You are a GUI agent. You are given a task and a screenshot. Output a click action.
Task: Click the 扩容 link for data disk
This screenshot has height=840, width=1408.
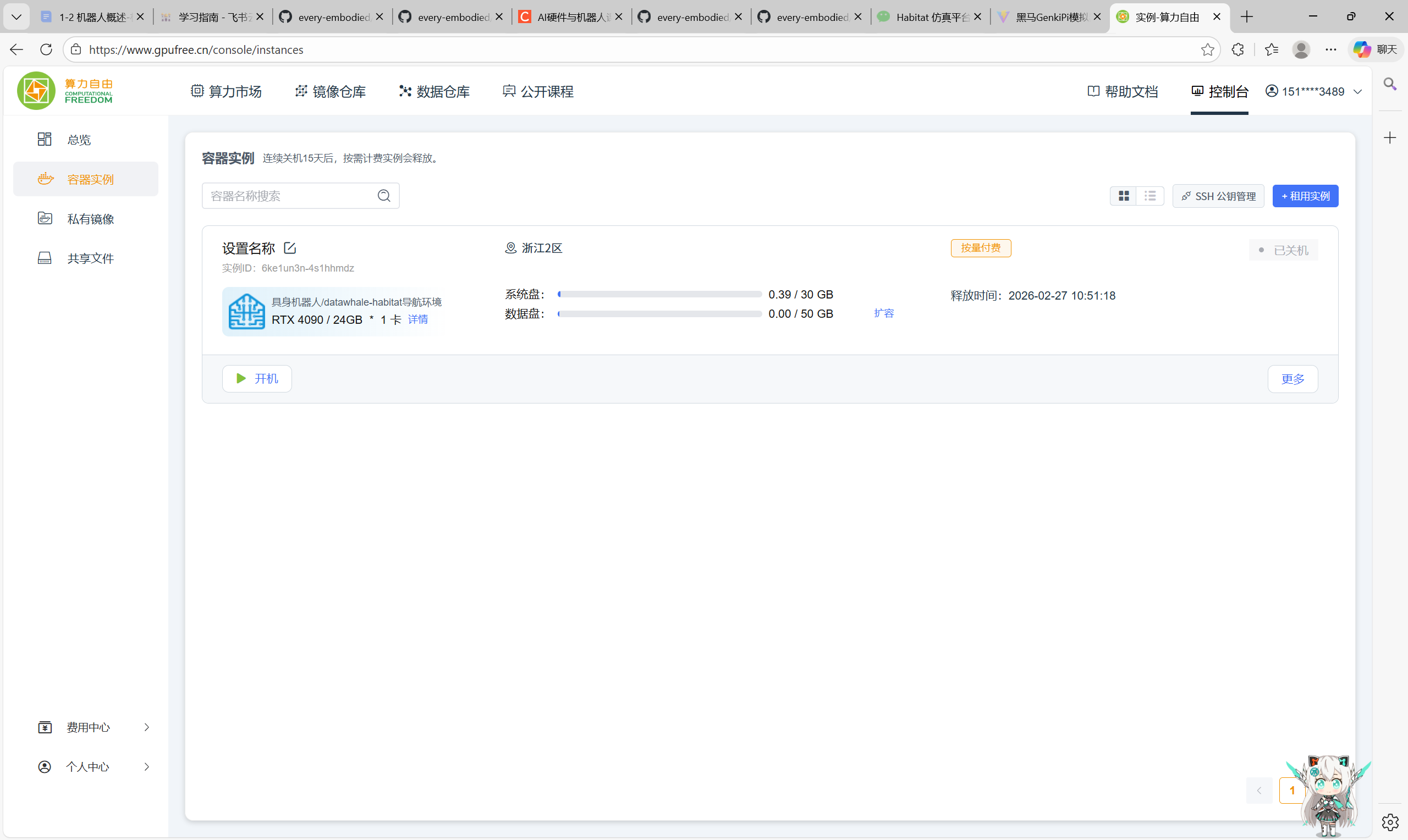click(883, 313)
